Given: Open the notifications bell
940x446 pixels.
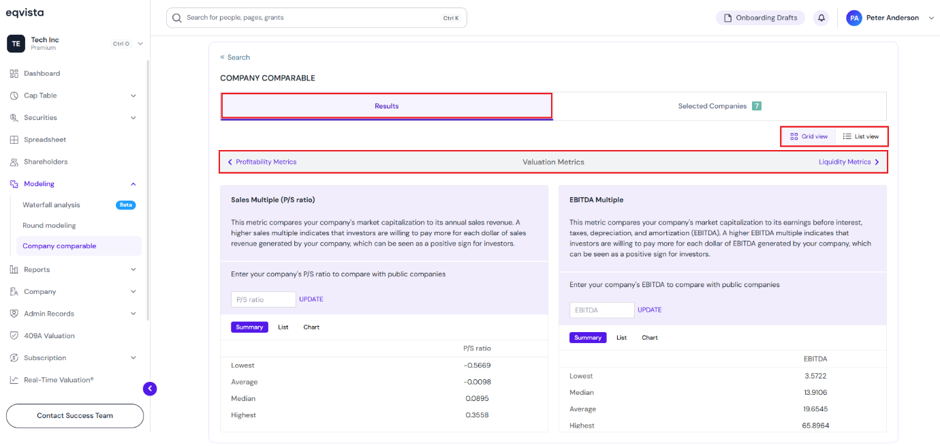Looking at the screenshot, I should pyautogui.click(x=821, y=18).
